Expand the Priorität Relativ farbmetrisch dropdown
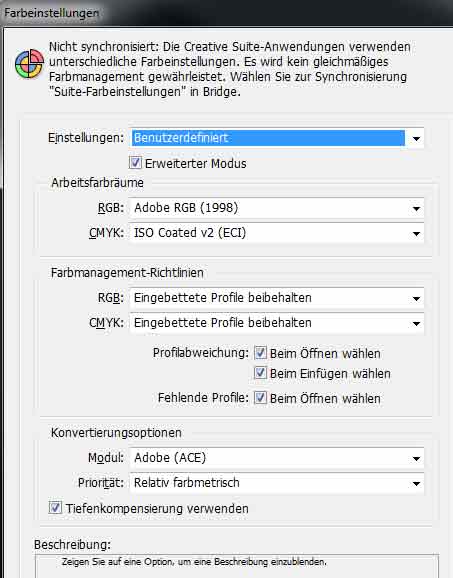 [x=276, y=483]
